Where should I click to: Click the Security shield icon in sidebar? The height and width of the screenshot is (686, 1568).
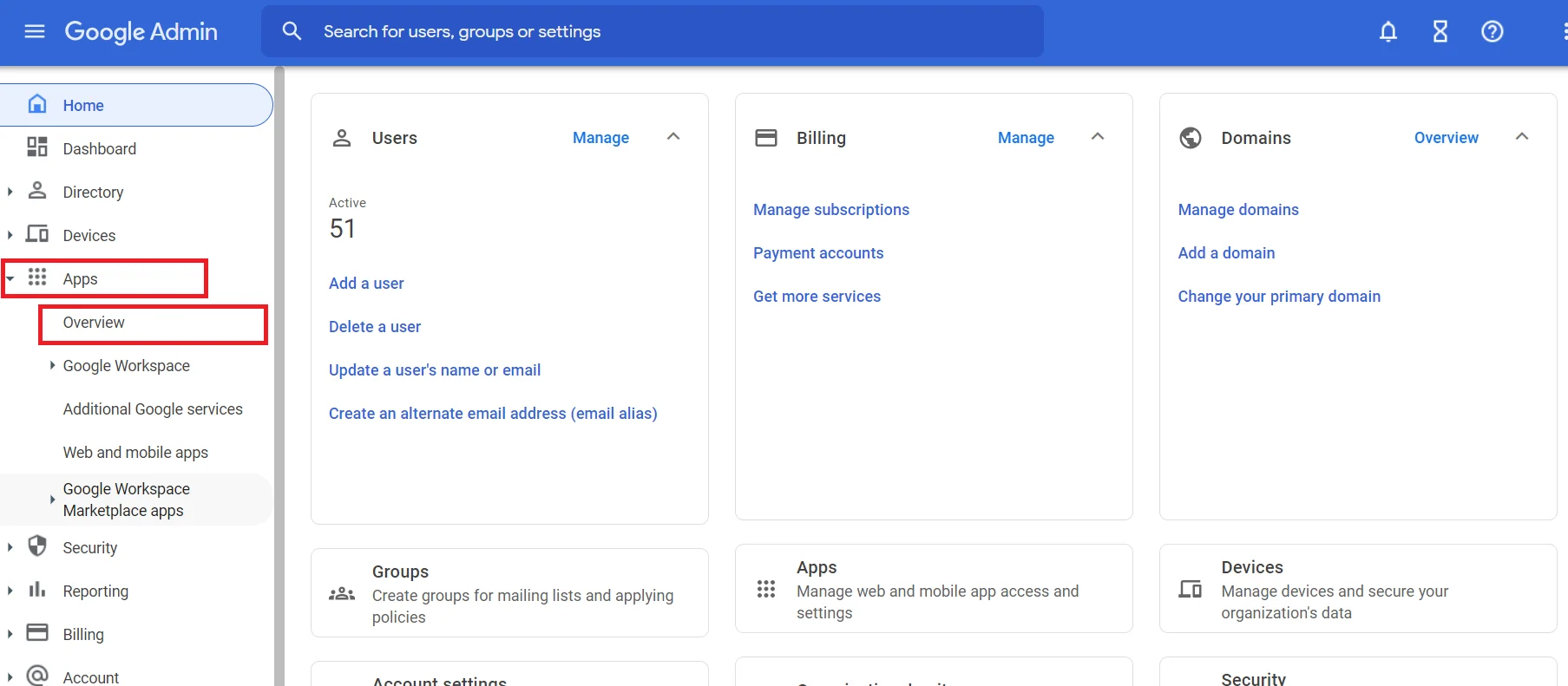[37, 546]
